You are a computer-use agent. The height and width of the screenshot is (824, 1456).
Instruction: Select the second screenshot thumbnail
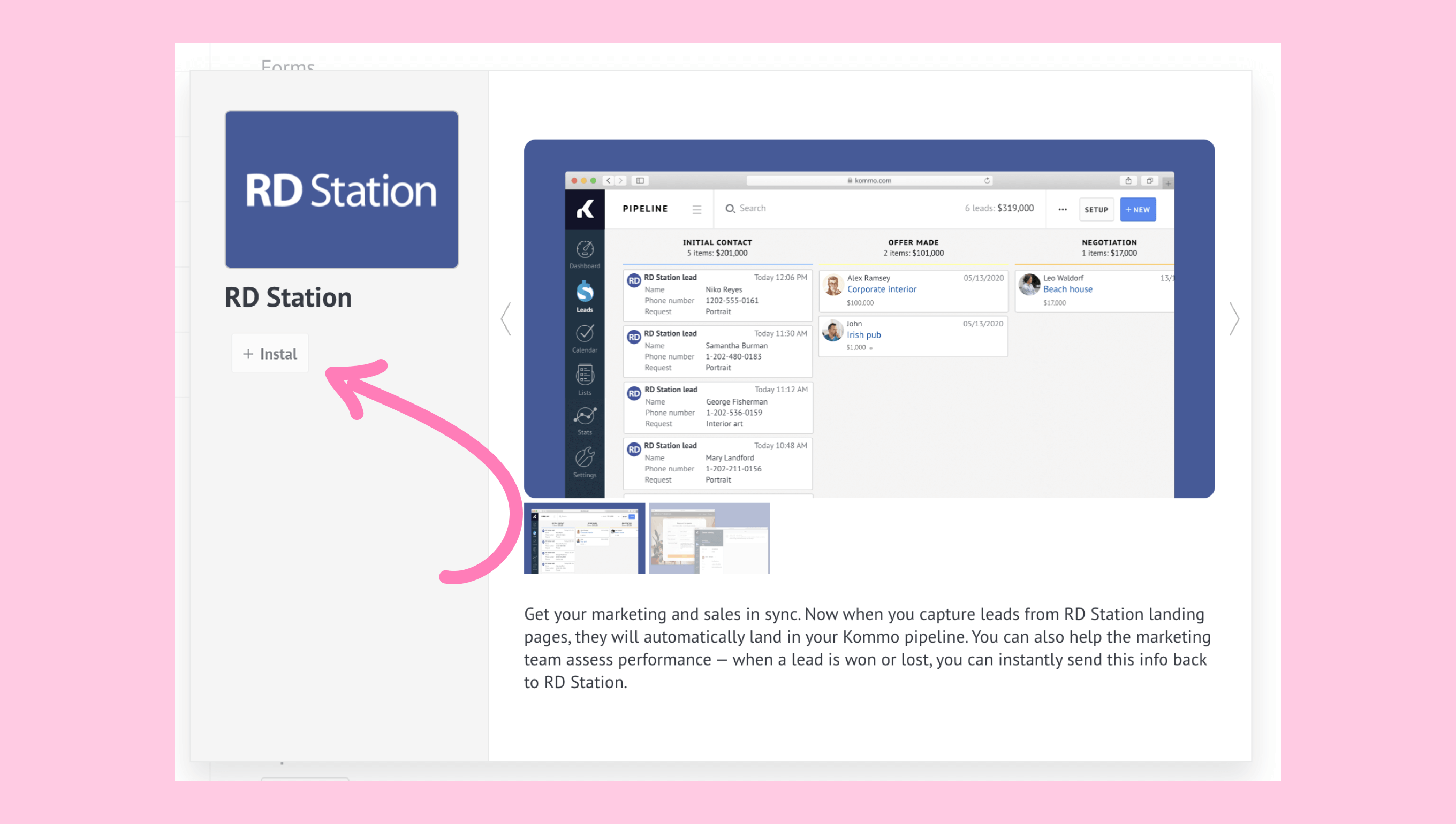pyautogui.click(x=709, y=538)
